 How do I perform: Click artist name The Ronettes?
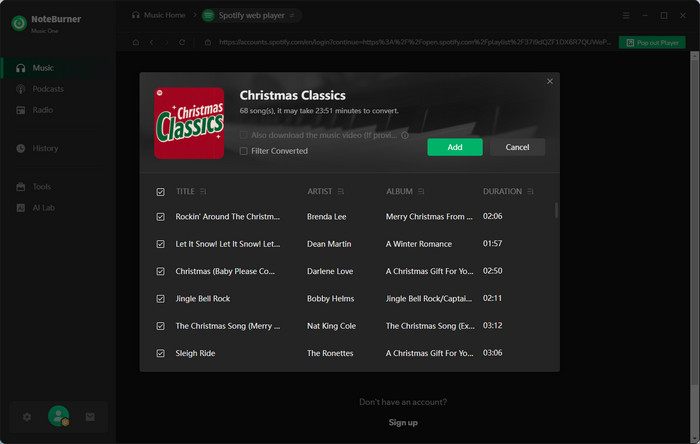tap(330, 353)
